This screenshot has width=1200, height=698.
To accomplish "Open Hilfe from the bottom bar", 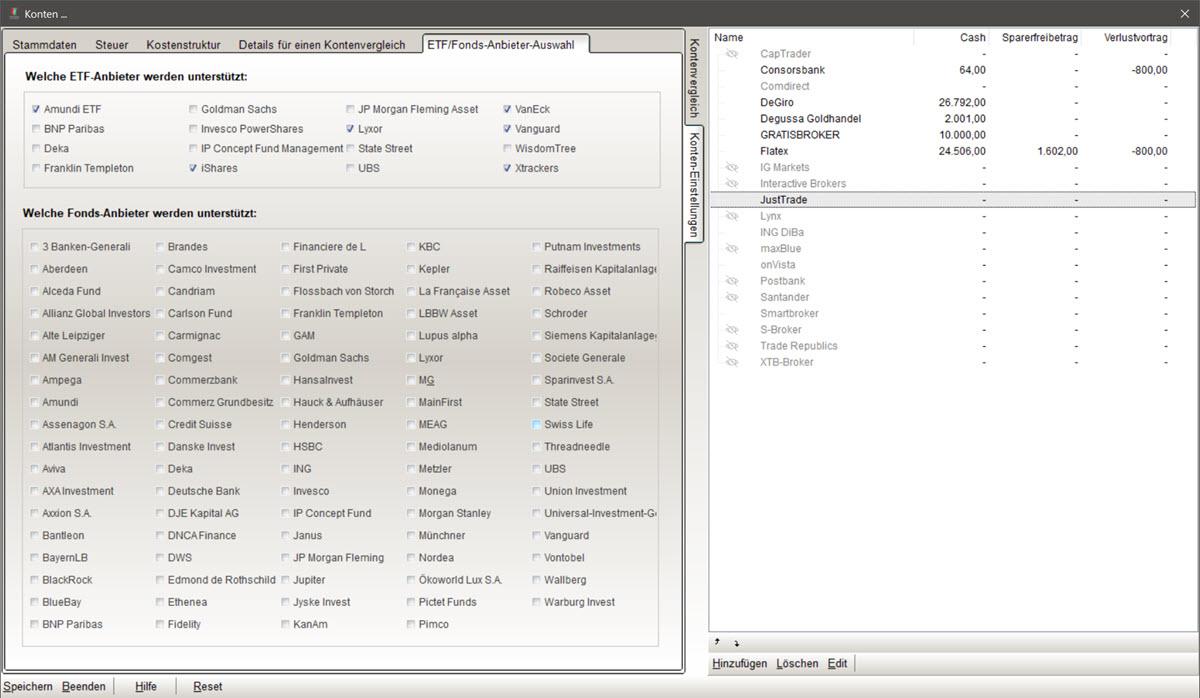I will (146, 687).
